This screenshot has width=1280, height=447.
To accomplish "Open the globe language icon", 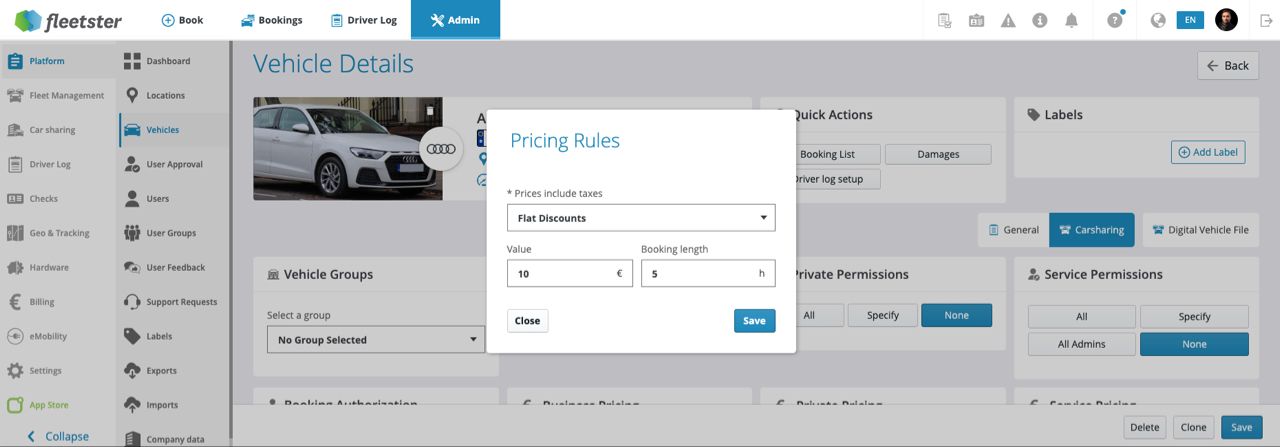I will coord(1158,20).
